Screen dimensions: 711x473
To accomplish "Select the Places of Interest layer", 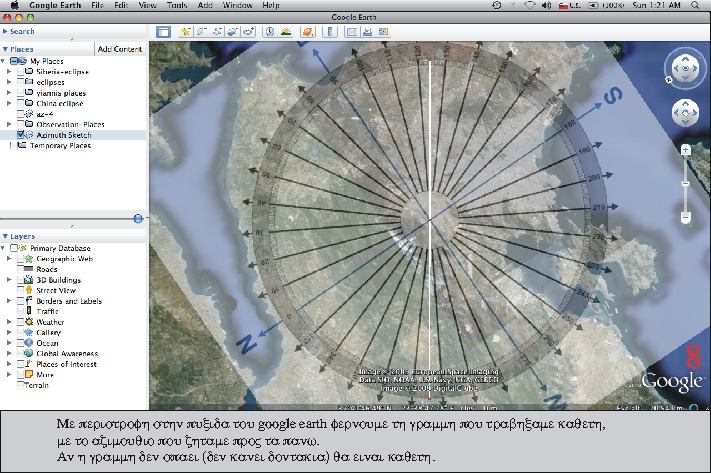I will coord(66,364).
